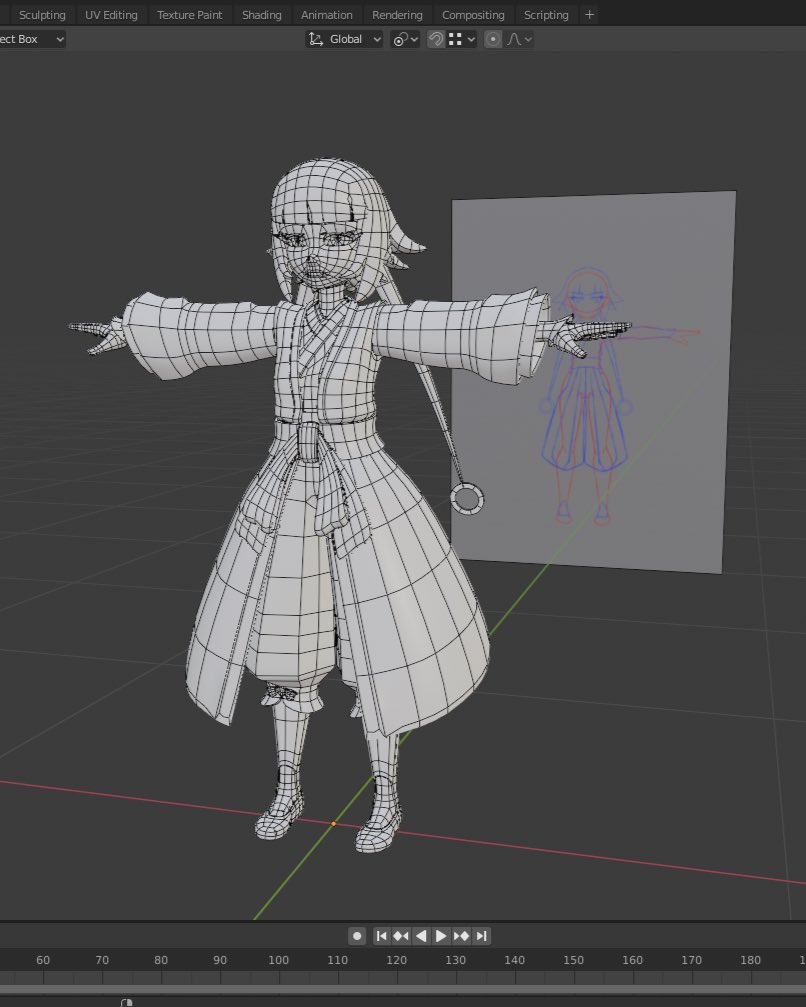The height and width of the screenshot is (1007, 806).
Task: Open the Global transform orientation dropdown
Action: tap(345, 39)
